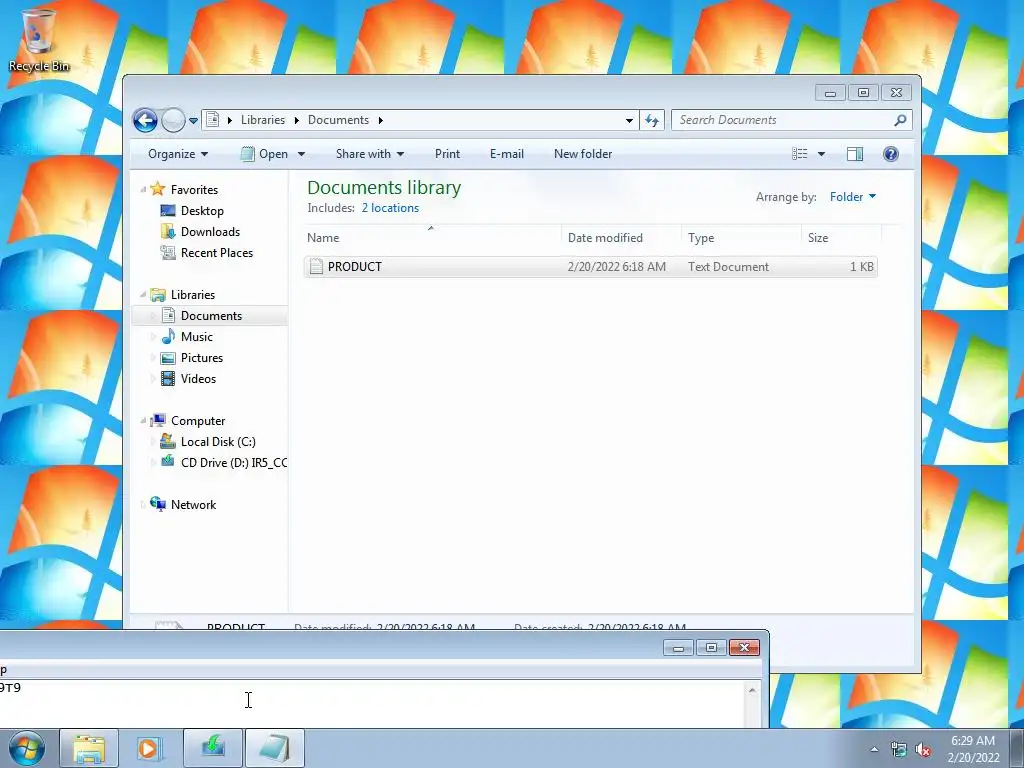The width and height of the screenshot is (1024, 768).
Task: Sort by Name column header
Action: pos(431,238)
